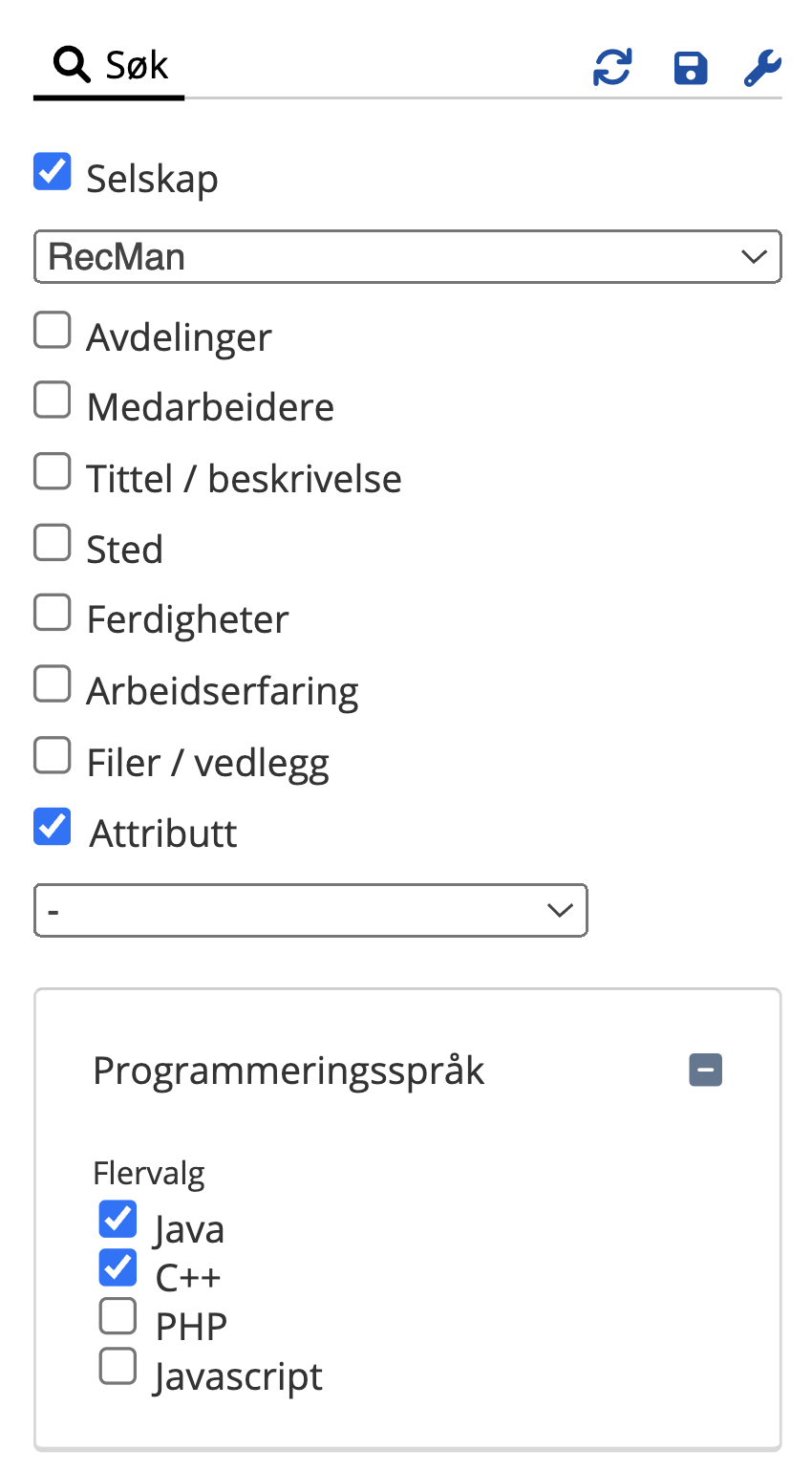Enable Arbeidserfaring search filter

tap(53, 683)
